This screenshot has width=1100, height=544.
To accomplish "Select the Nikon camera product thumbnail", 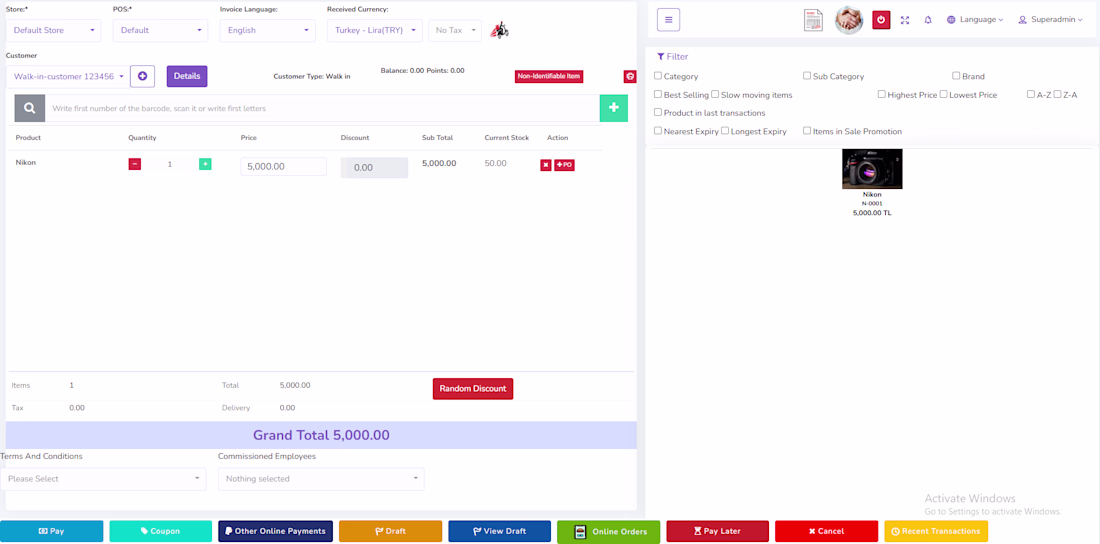I will (x=872, y=169).
